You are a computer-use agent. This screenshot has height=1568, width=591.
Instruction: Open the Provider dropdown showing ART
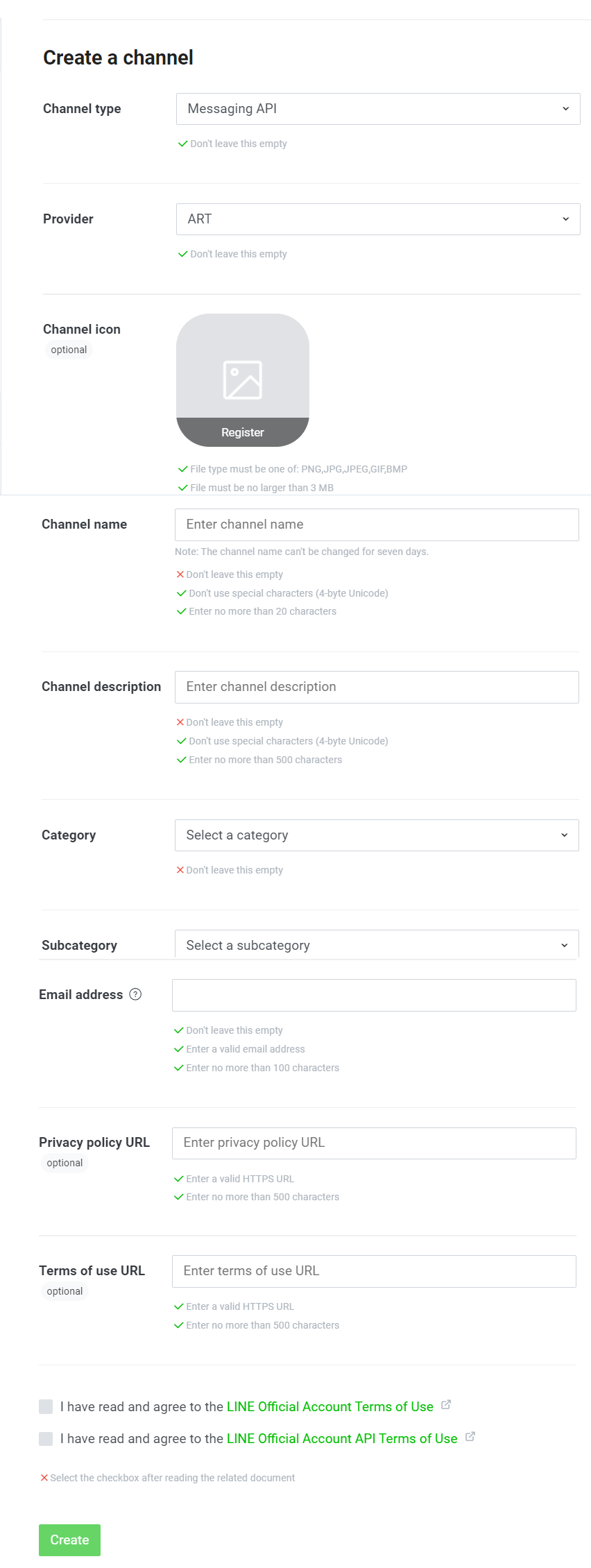[378, 219]
